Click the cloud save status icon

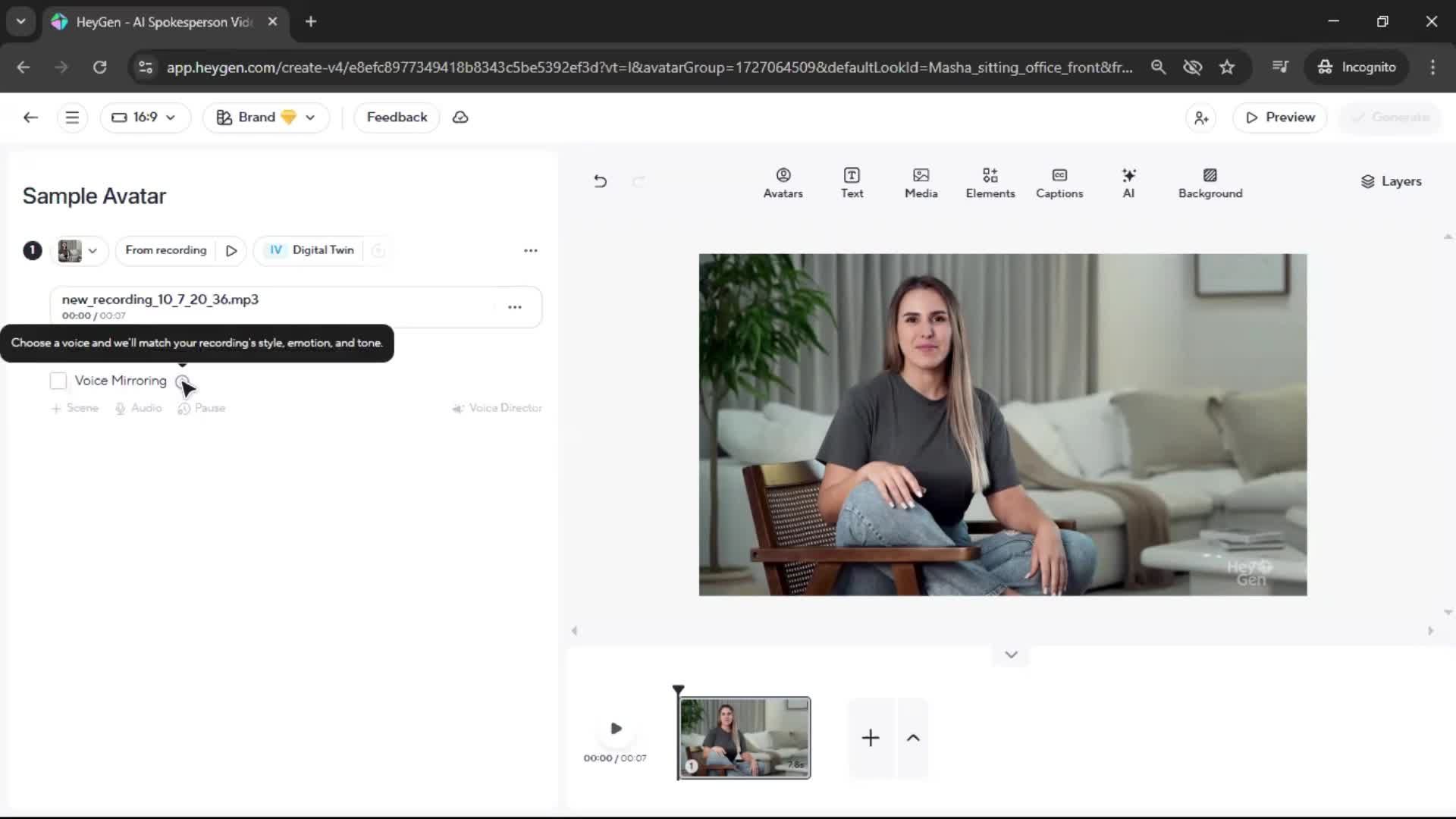[x=460, y=118]
